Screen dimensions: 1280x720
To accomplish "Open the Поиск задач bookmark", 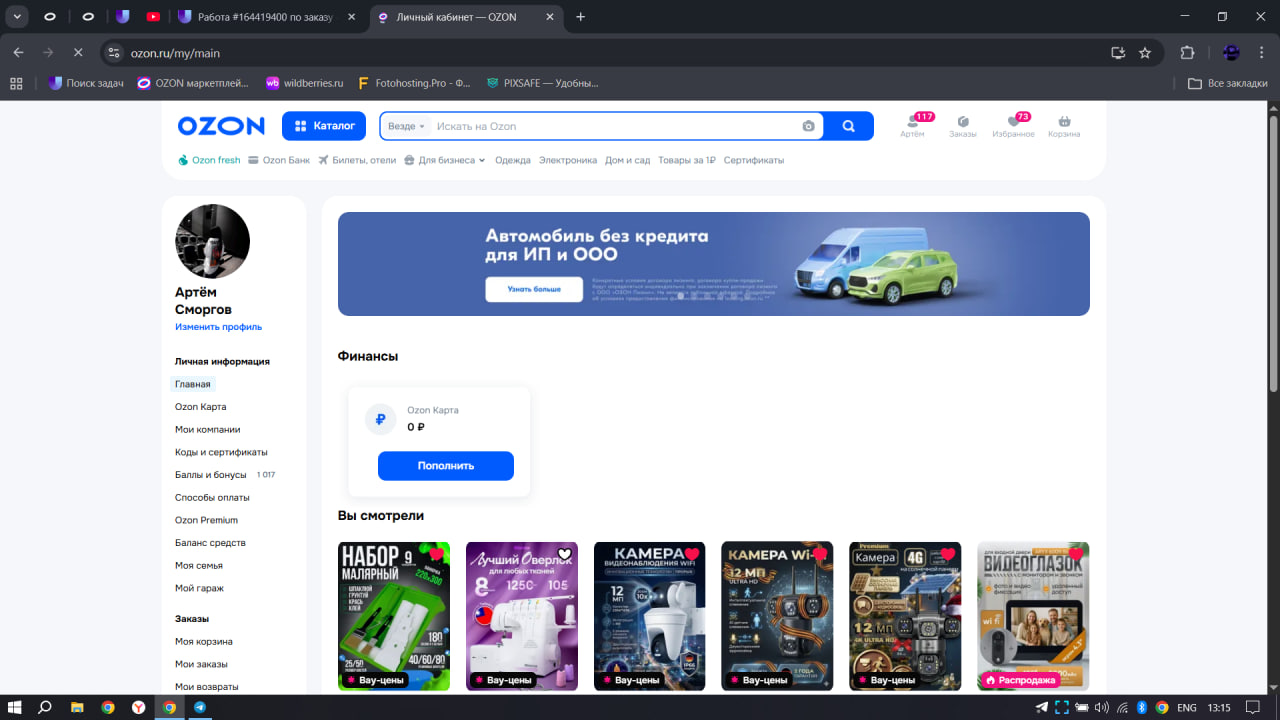I will tap(86, 84).
